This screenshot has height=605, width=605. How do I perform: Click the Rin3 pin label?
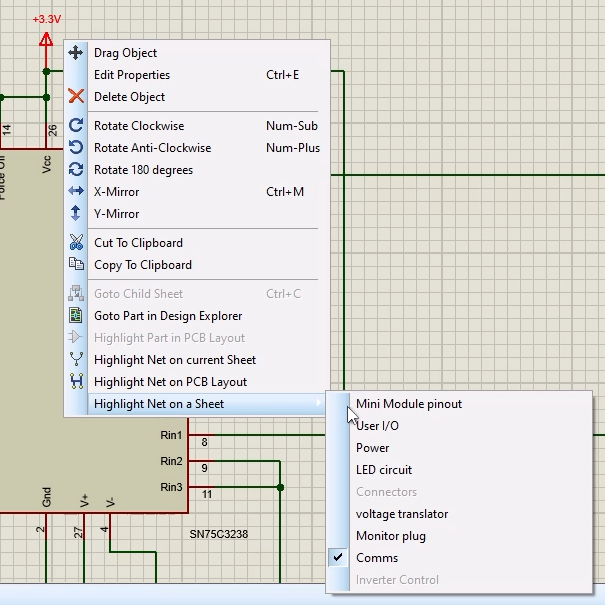[x=171, y=487]
